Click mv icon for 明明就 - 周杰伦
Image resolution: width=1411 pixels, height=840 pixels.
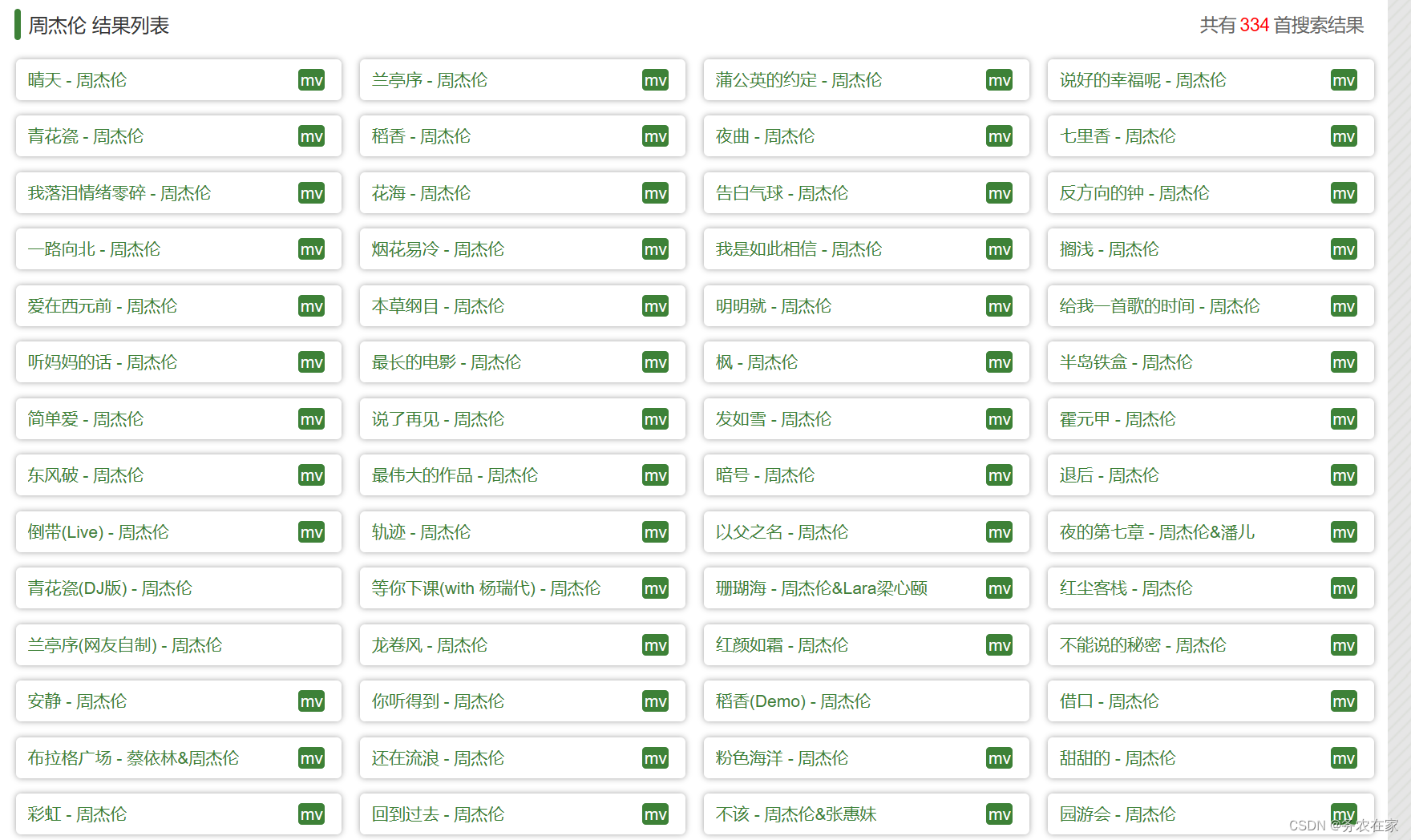point(999,306)
